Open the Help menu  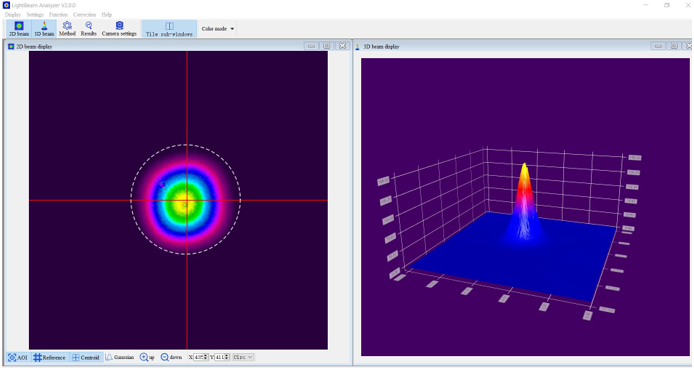[107, 15]
